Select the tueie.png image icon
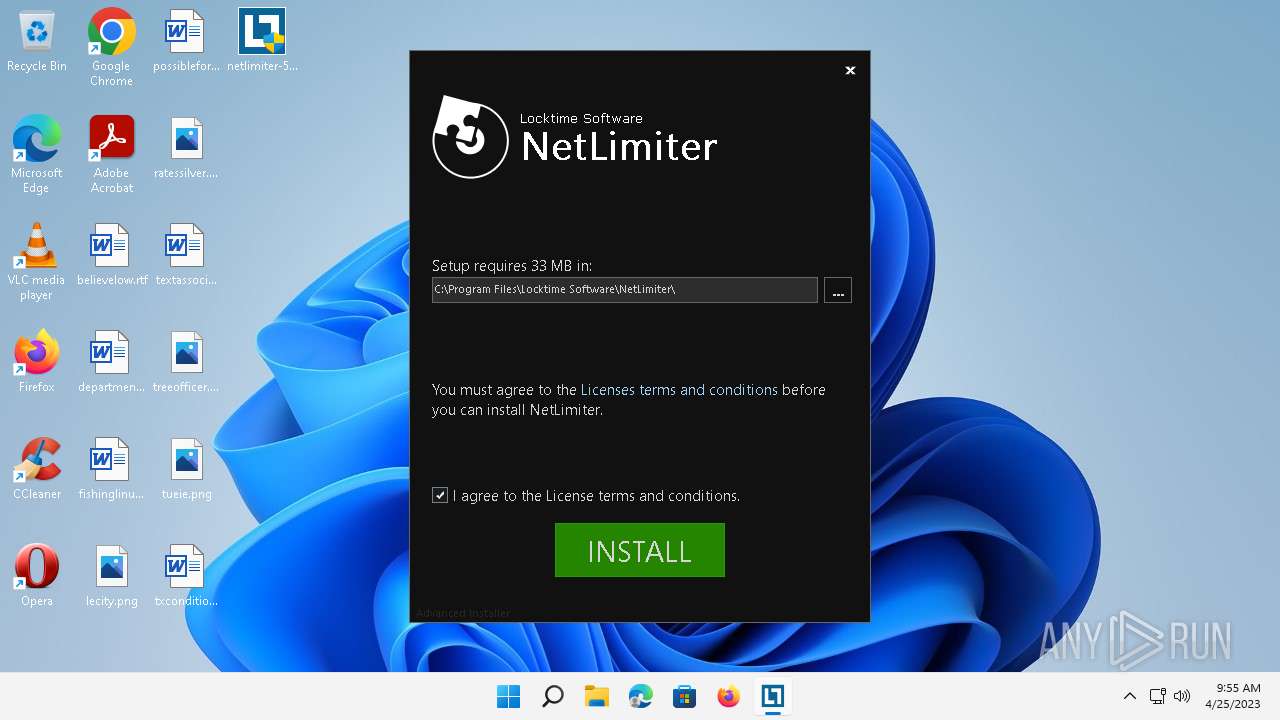The width and height of the screenshot is (1280, 720). tap(186, 470)
